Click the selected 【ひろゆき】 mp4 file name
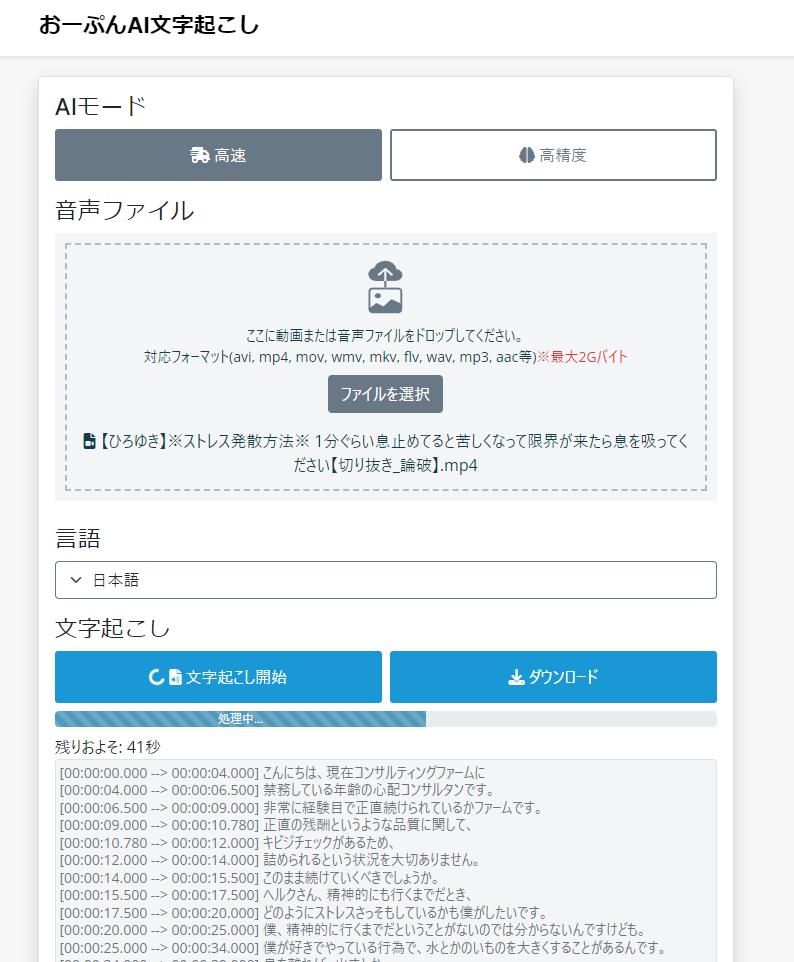 coord(393,453)
